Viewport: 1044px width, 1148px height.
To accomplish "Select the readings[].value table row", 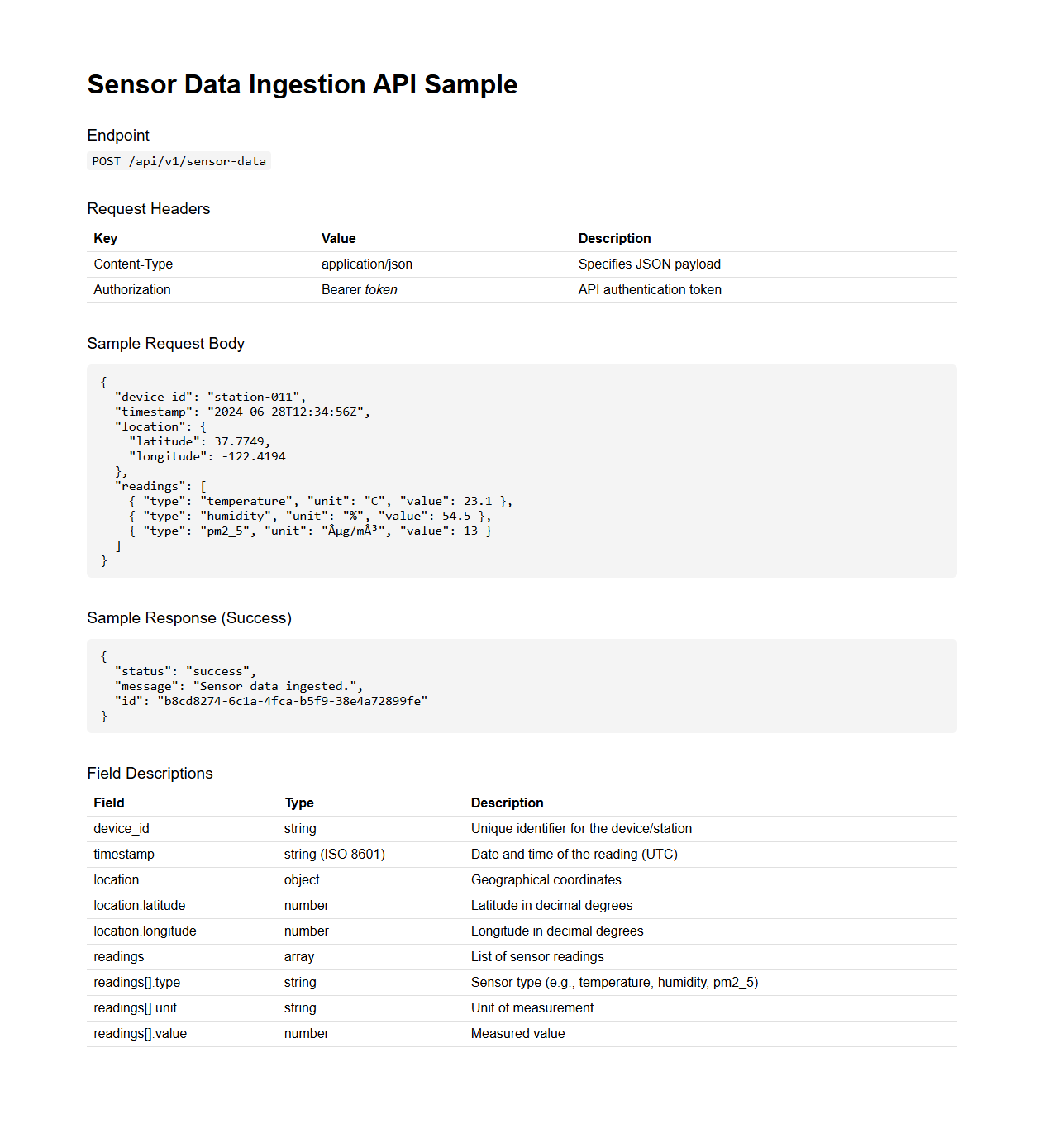I will (x=141, y=1033).
